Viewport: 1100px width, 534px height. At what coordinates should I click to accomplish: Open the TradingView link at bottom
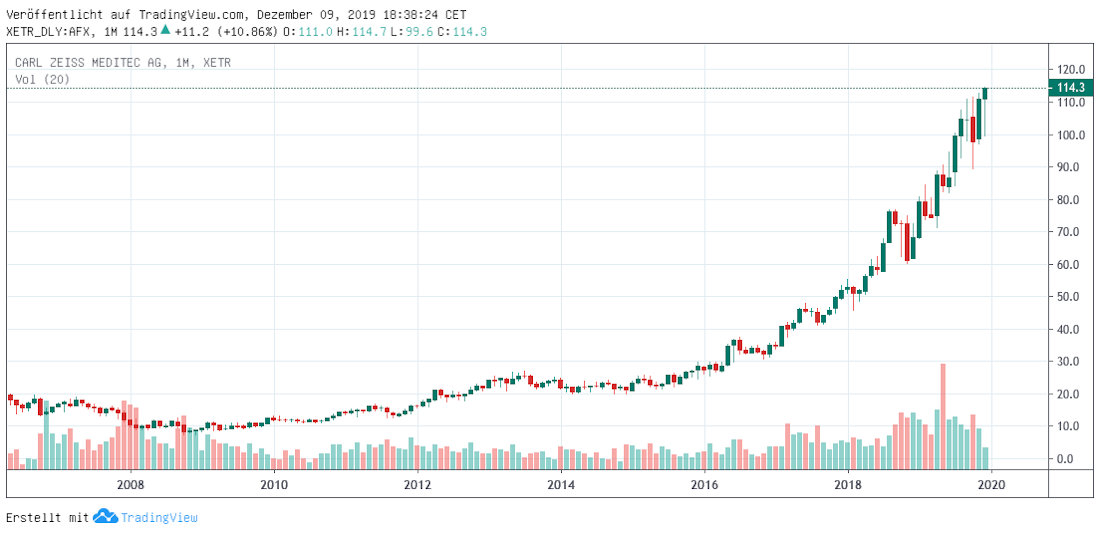[159, 517]
